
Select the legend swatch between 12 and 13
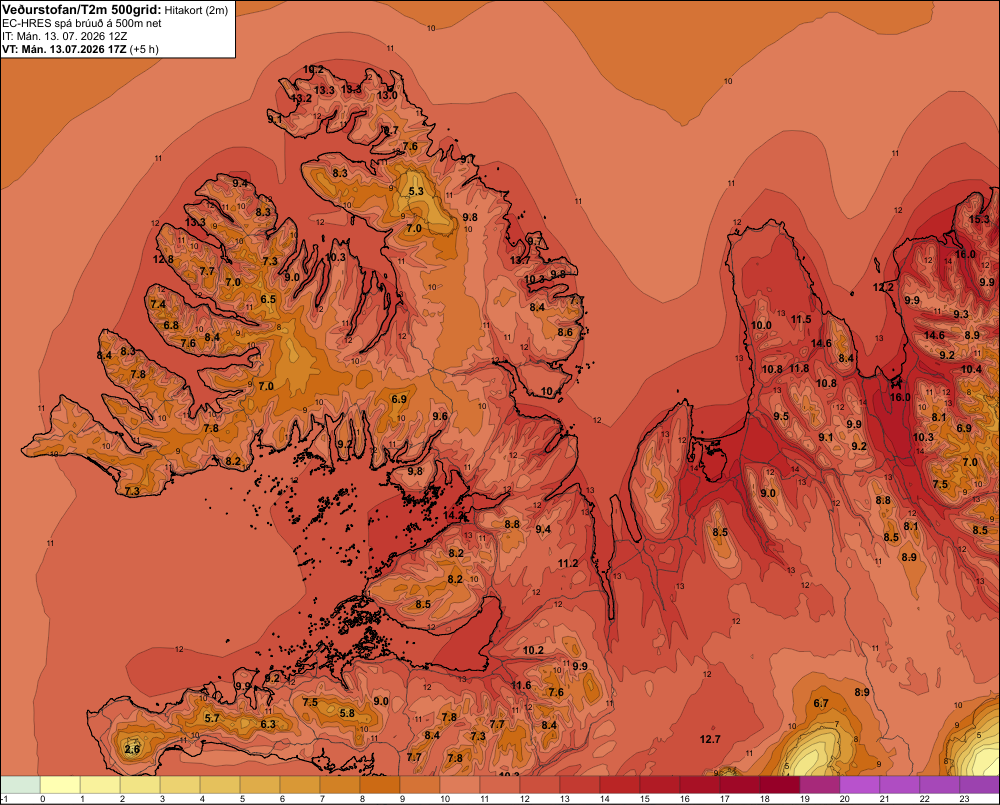[540, 785]
